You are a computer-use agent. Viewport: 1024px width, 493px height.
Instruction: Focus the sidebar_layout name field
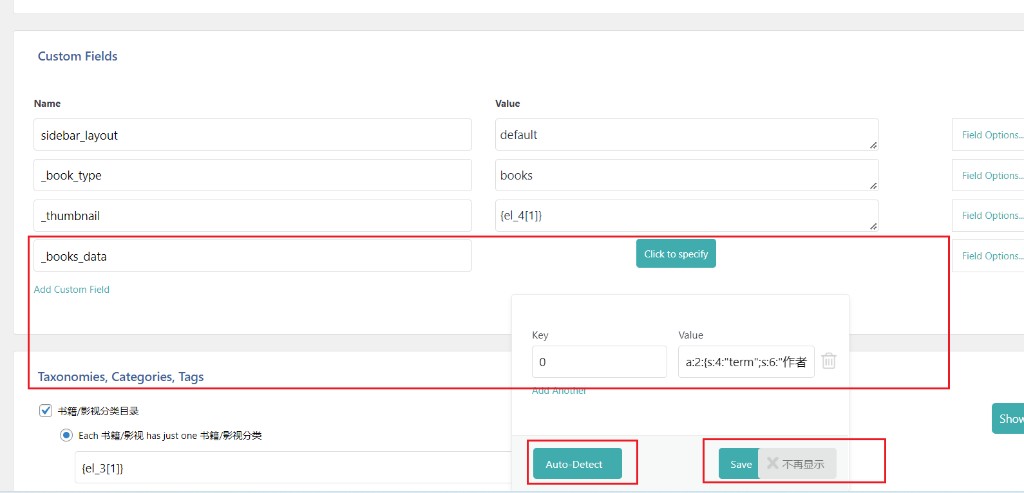tap(253, 135)
